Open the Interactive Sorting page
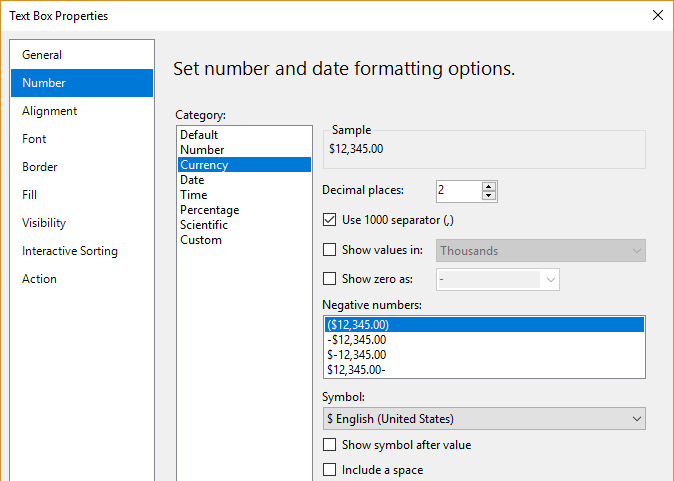This screenshot has width=674, height=481. [x=70, y=251]
